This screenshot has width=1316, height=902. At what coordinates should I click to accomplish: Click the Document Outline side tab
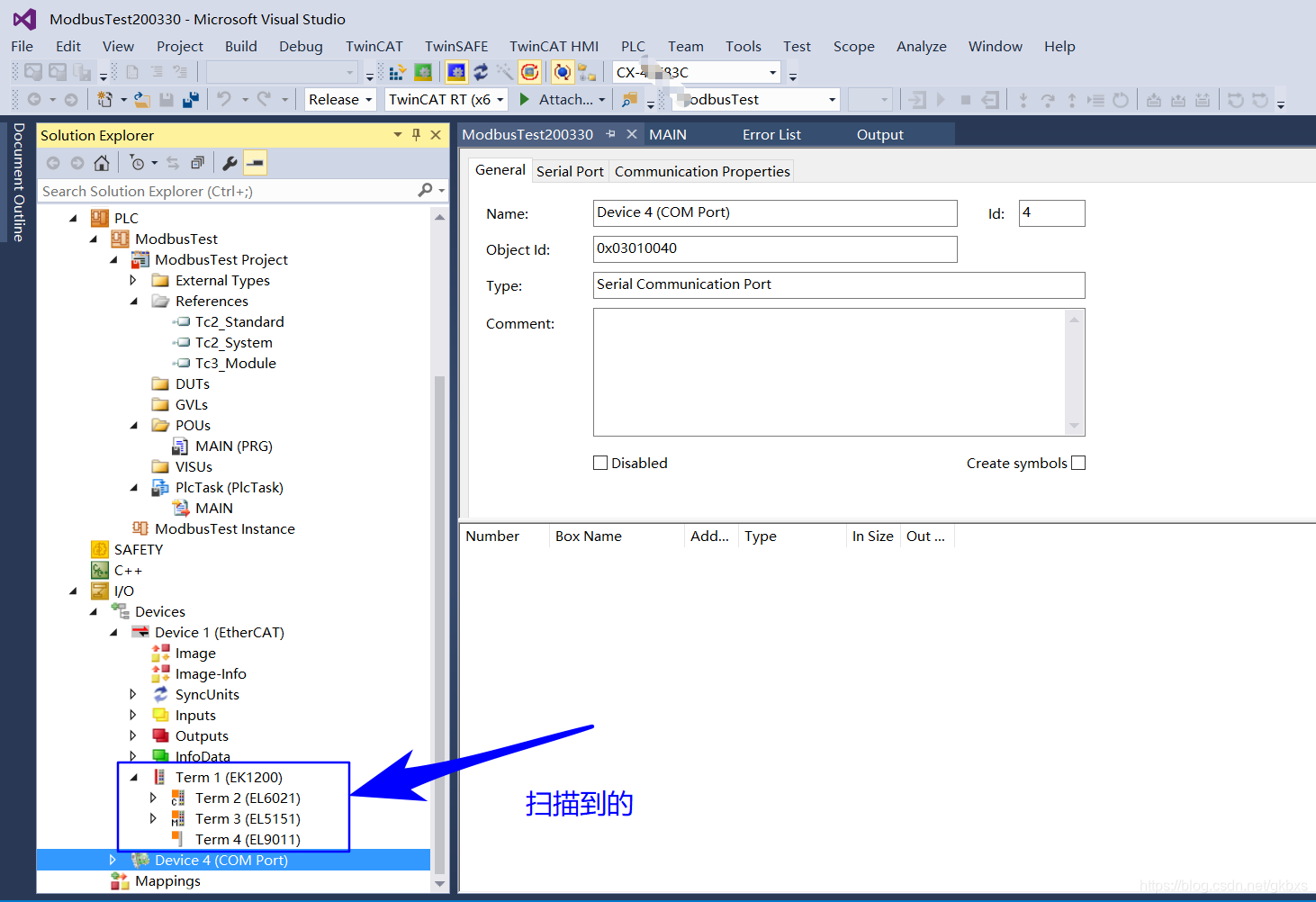pyautogui.click(x=18, y=183)
